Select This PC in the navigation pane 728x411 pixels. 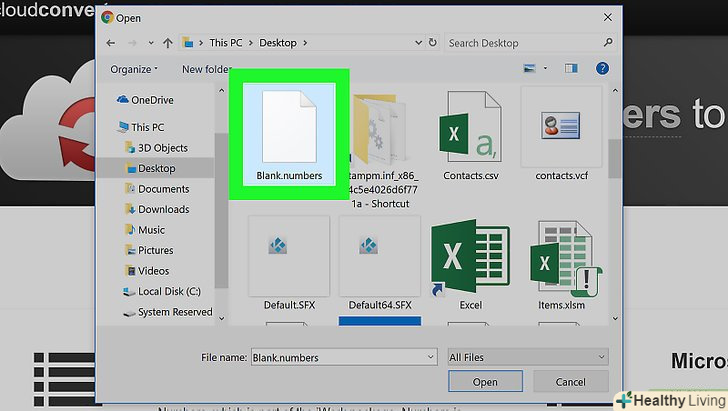coord(141,127)
